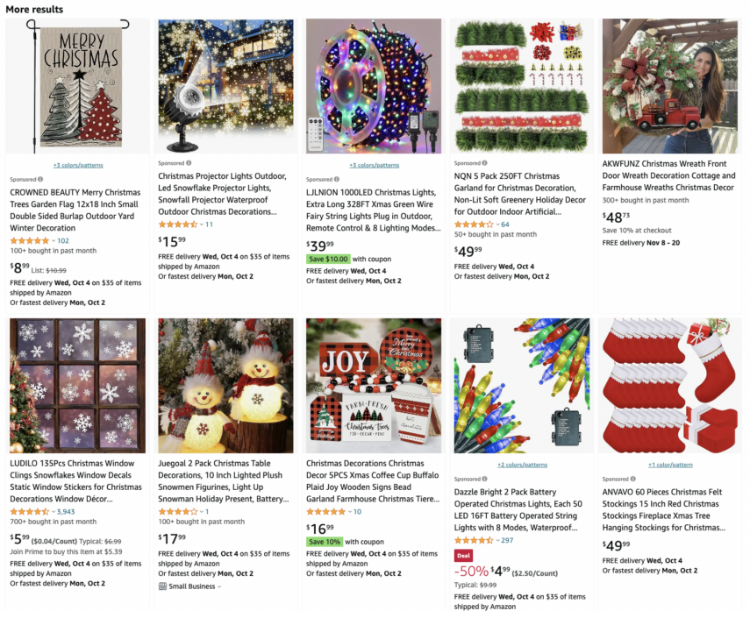The height and width of the screenshot is (621, 756).
Task: Open the lighted snowmen product image
Action: click(226, 385)
